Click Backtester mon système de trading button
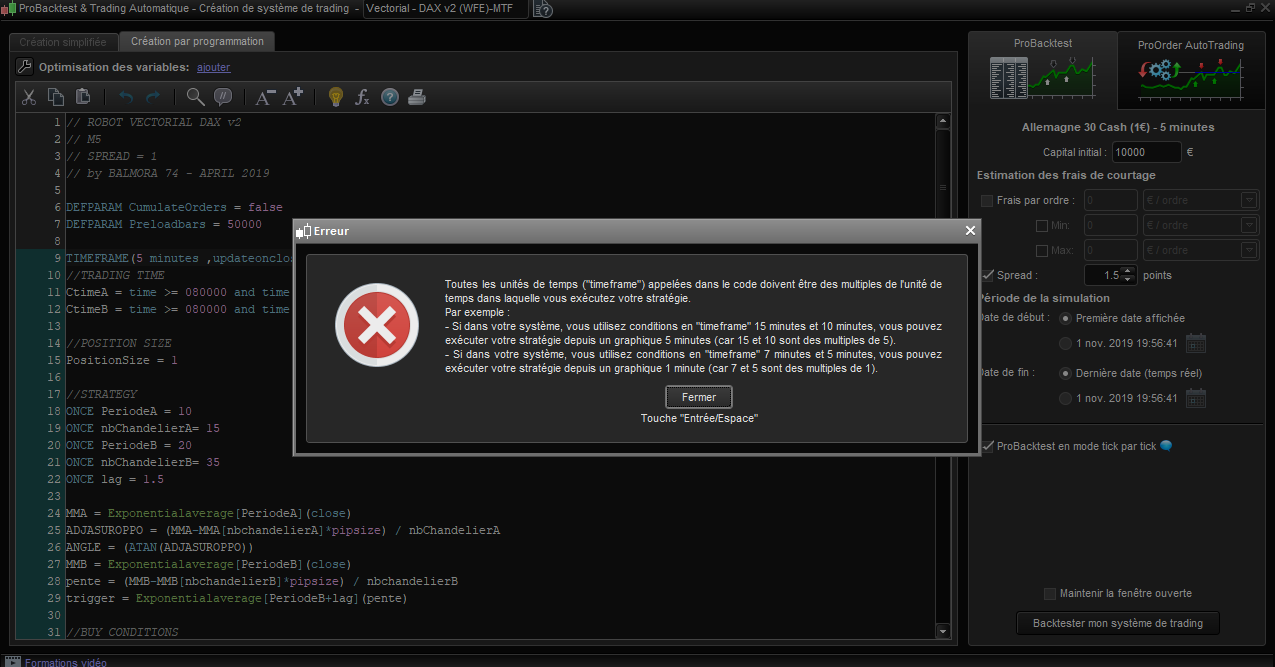1275x667 pixels. pos(1118,623)
